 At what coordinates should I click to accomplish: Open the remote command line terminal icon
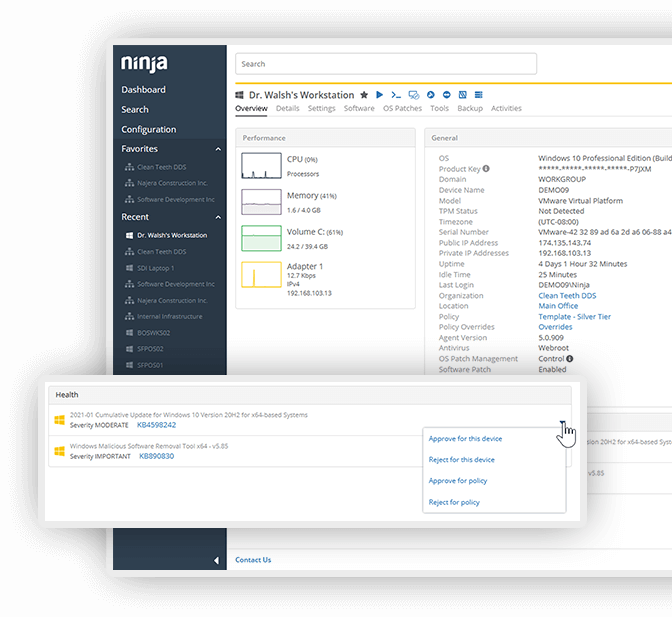pos(396,95)
